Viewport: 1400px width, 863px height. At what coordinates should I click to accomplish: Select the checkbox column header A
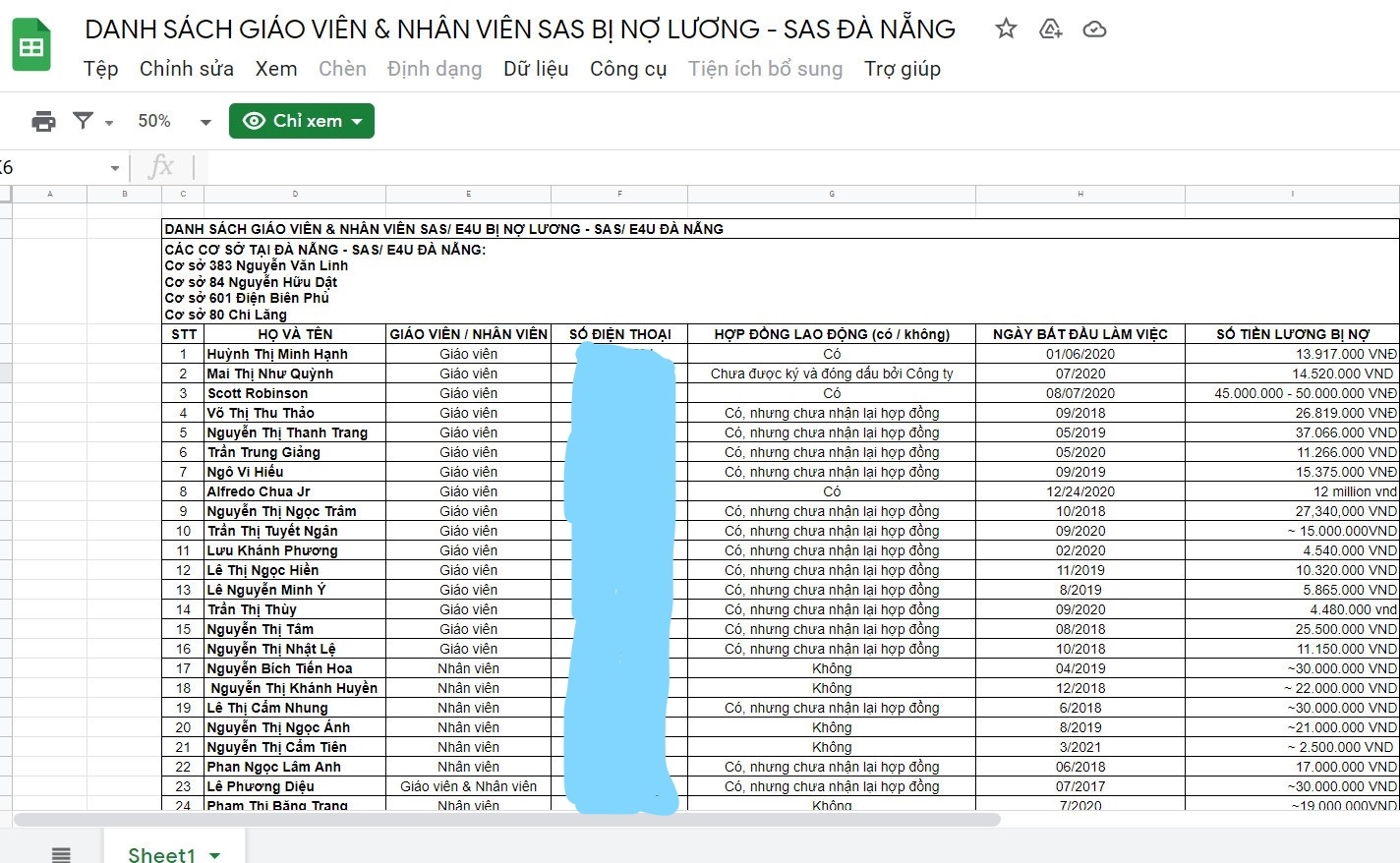[x=50, y=194]
